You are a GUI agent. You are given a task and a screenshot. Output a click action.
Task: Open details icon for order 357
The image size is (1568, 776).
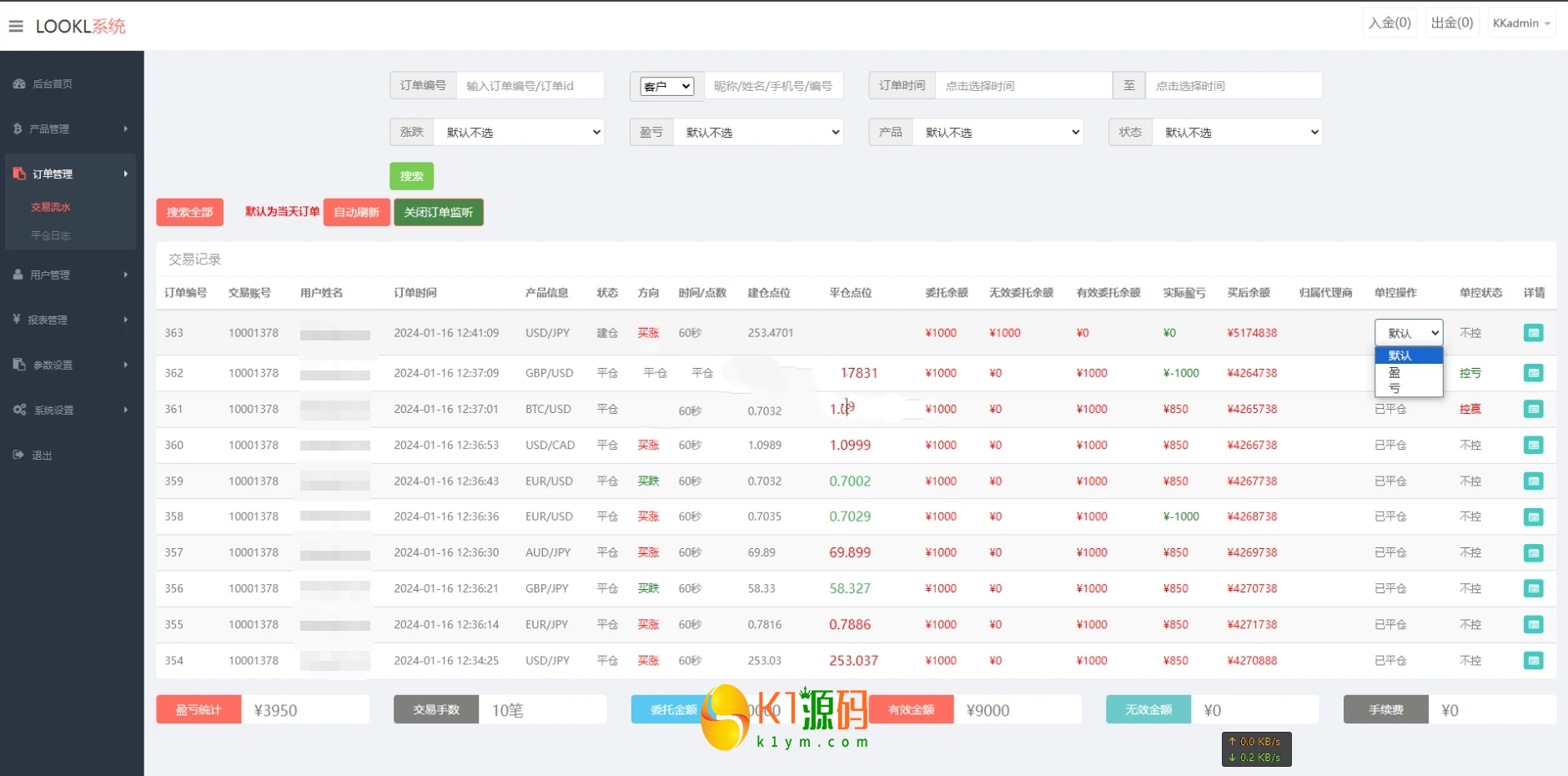(1533, 553)
